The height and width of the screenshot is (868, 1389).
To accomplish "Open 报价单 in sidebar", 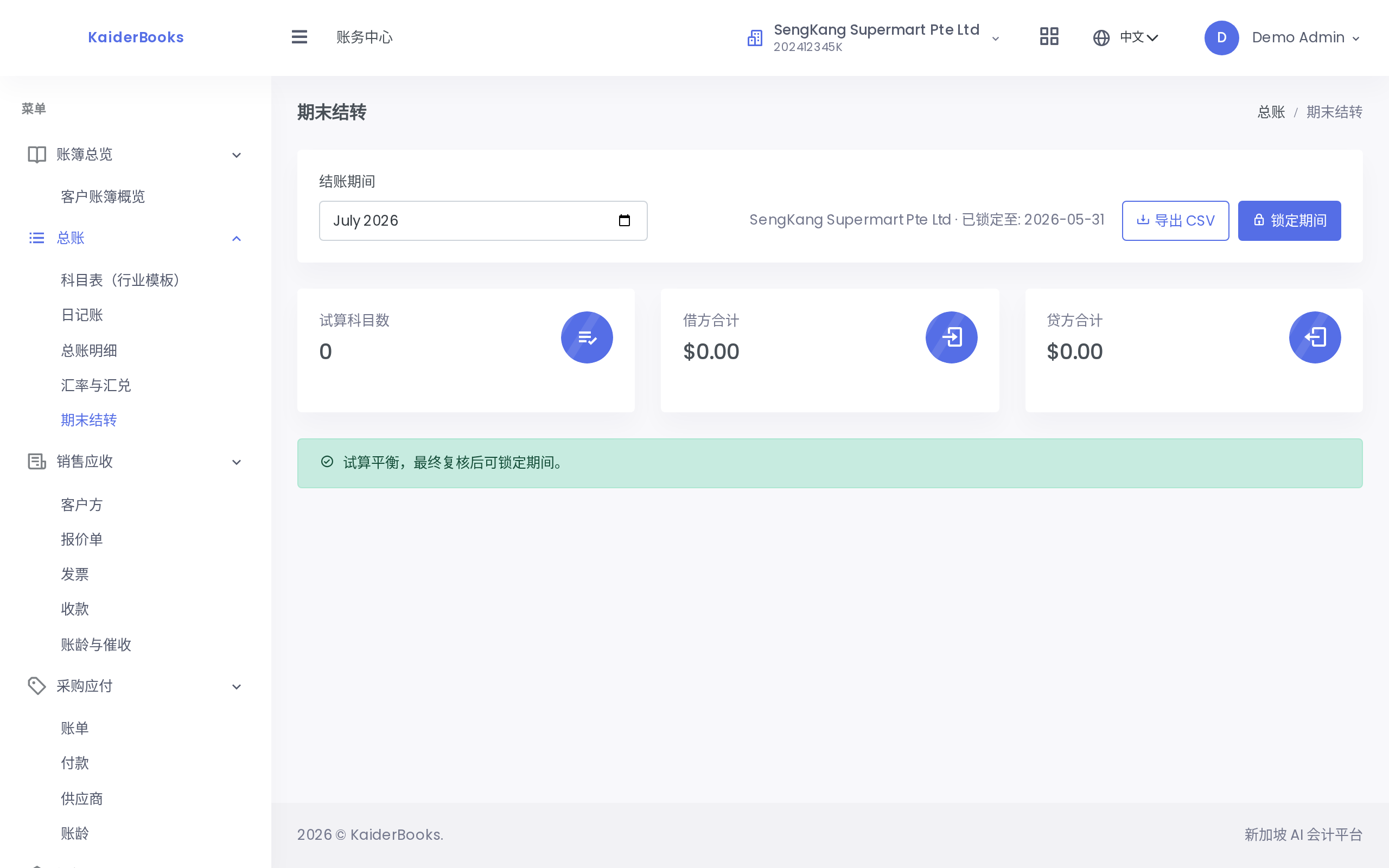I will [x=82, y=539].
